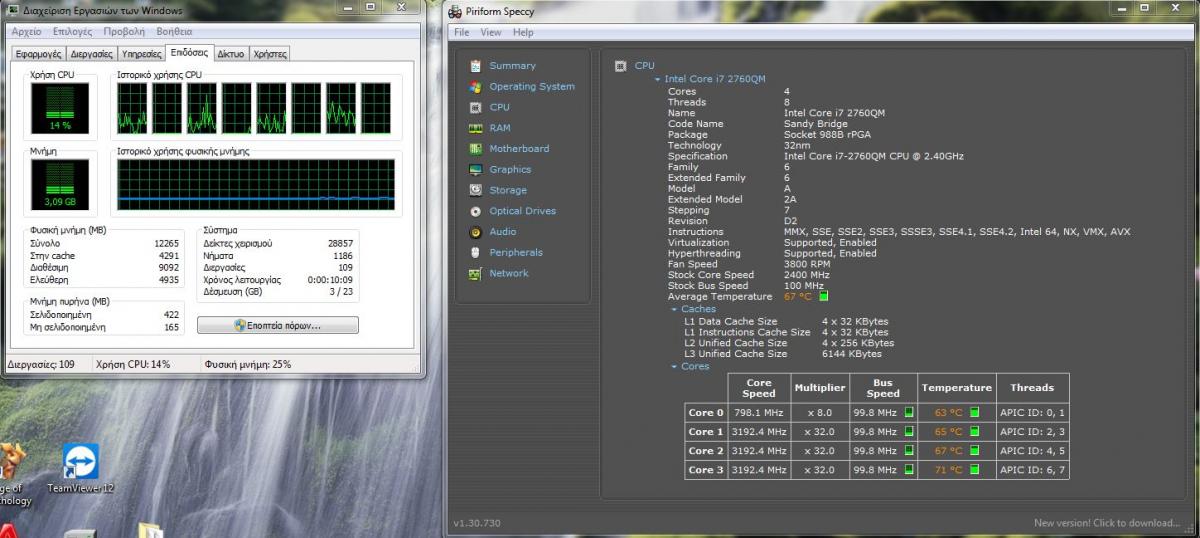Click the Optical Drives link in sidebar

pyautogui.click(x=522, y=211)
